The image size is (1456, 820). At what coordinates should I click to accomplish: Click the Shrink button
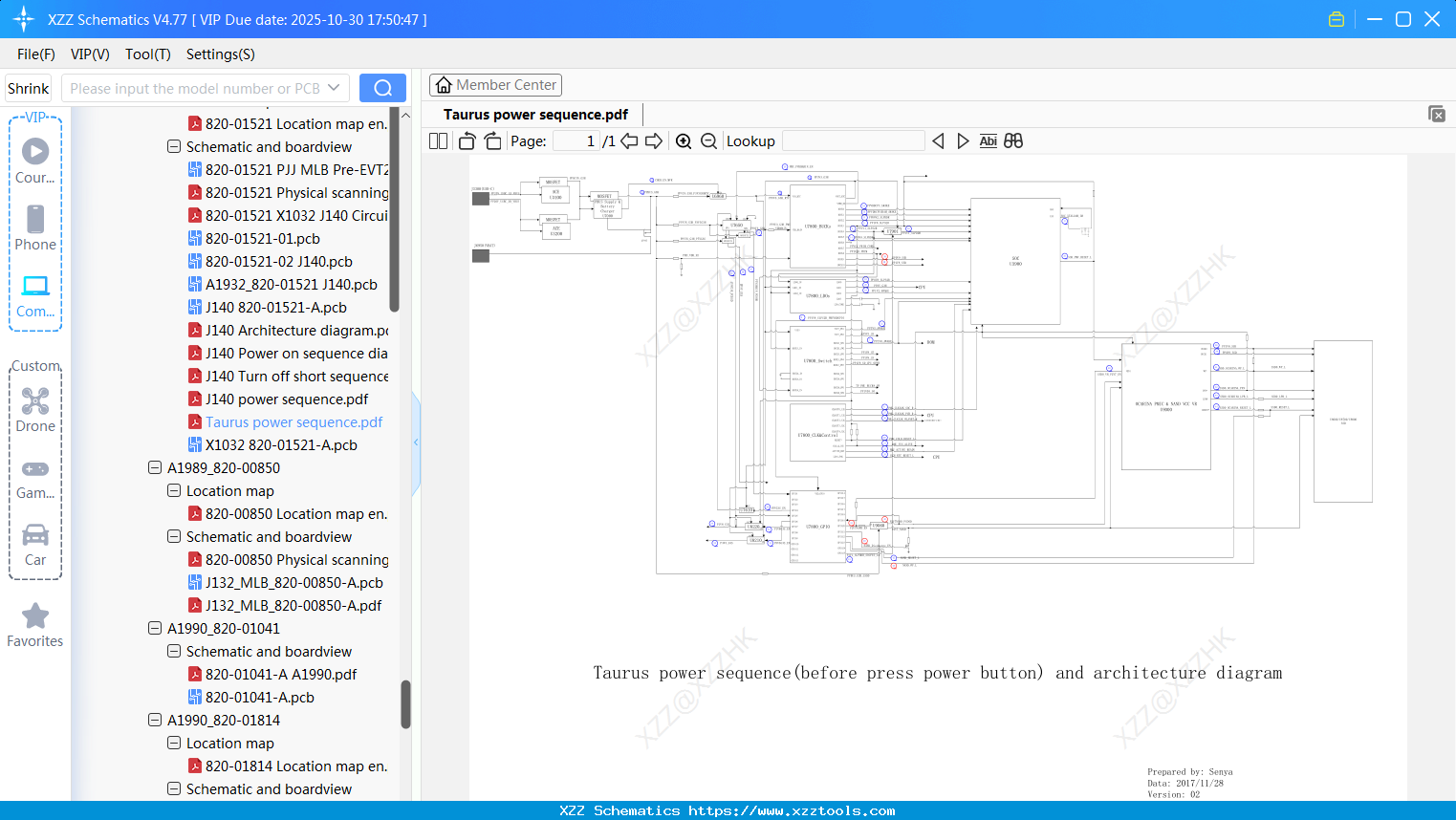coord(28,88)
